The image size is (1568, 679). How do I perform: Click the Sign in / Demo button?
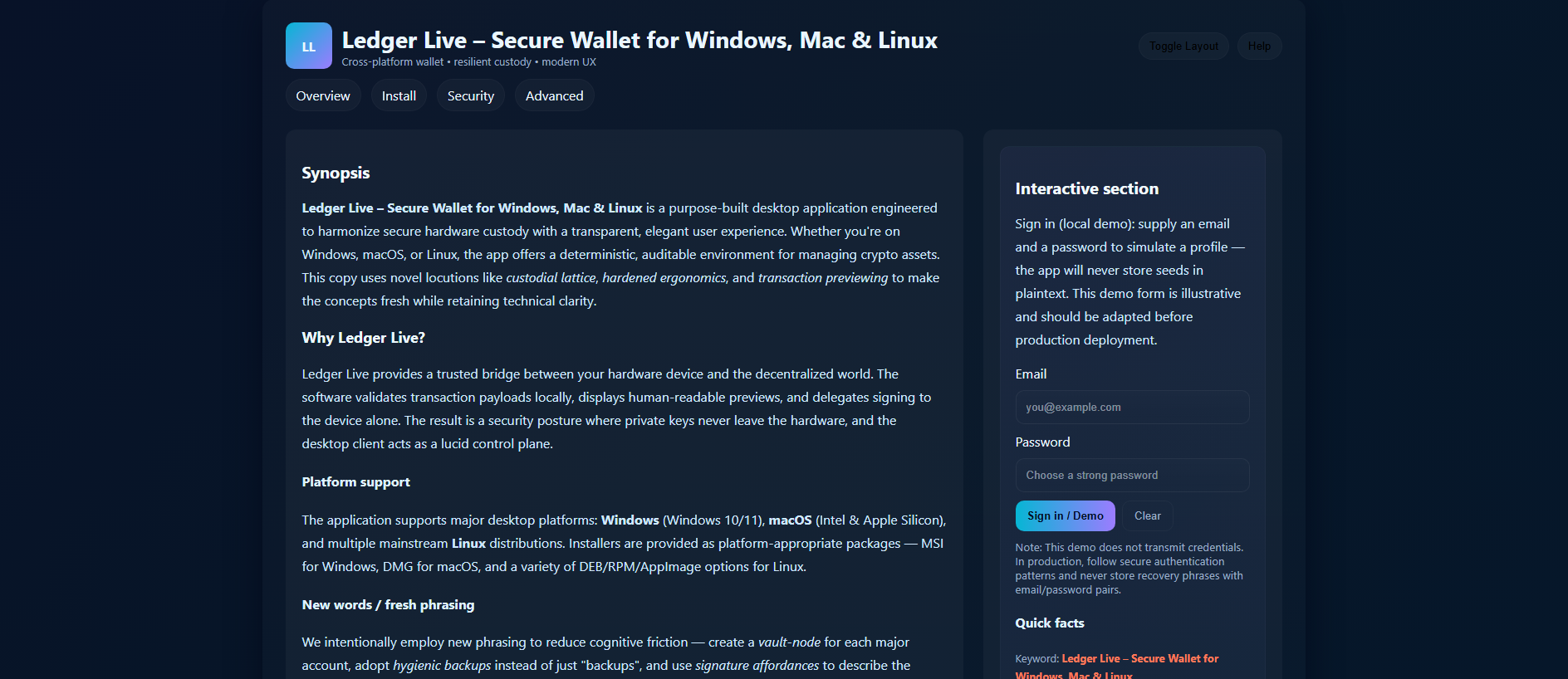(x=1066, y=515)
